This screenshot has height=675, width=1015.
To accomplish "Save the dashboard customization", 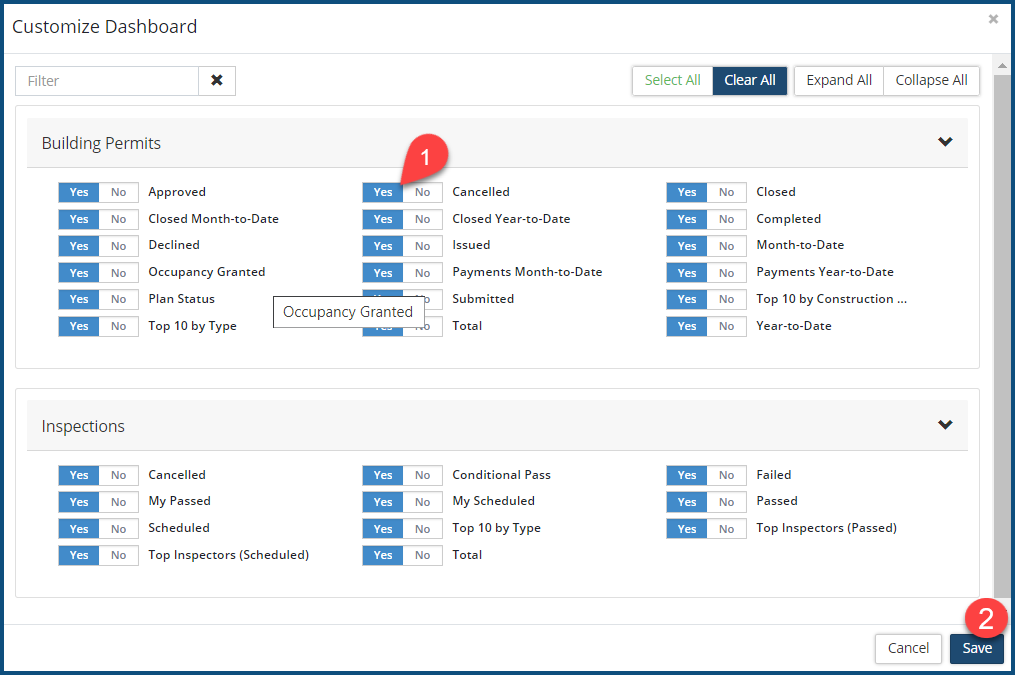I will (x=976, y=648).
